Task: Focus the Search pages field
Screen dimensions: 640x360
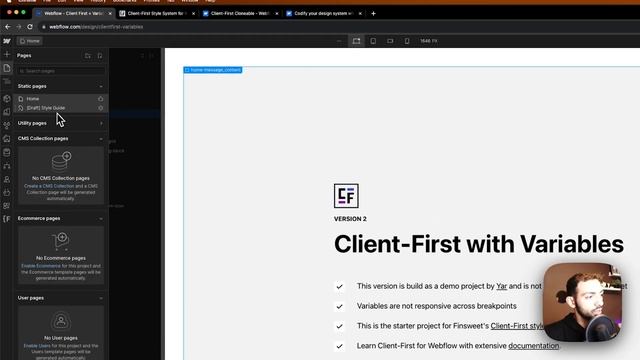Action: pos(61,71)
